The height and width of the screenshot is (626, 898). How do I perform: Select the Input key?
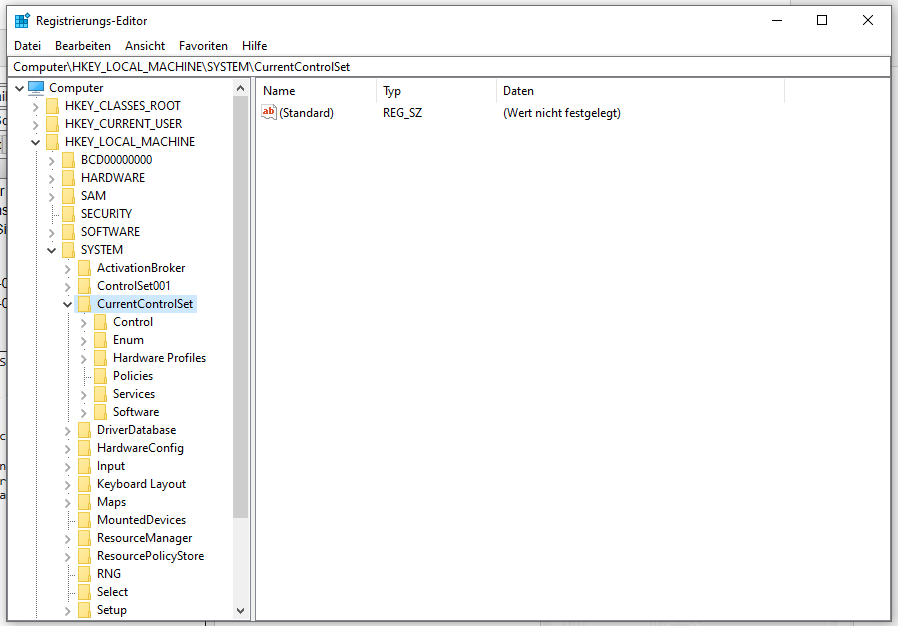(111, 466)
